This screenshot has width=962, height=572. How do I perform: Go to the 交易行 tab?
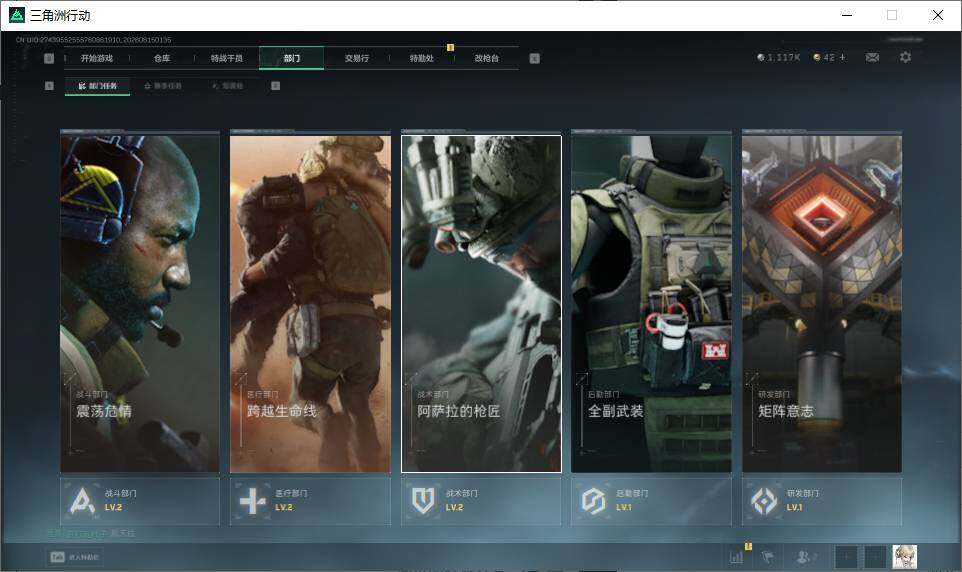click(x=356, y=58)
